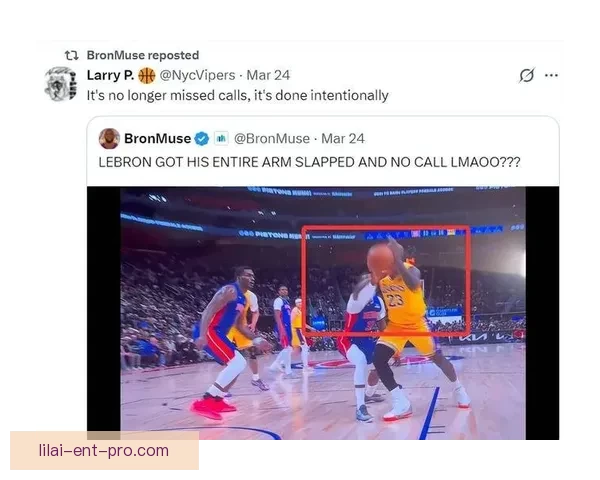The image size is (600, 480).
Task: Open Larry P.'s profile avatar
Action: 60,84
